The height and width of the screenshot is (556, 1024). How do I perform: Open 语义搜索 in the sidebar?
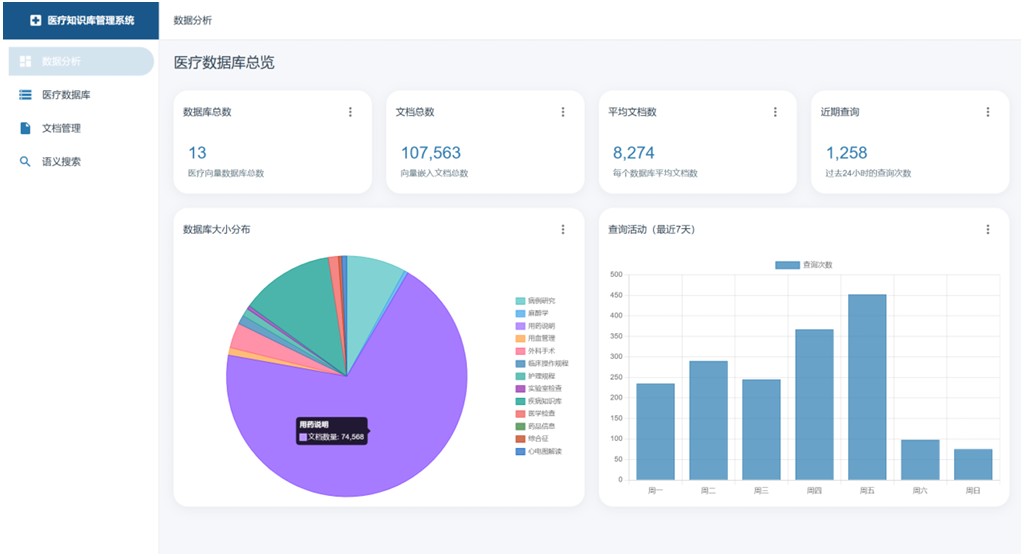pyautogui.click(x=81, y=161)
